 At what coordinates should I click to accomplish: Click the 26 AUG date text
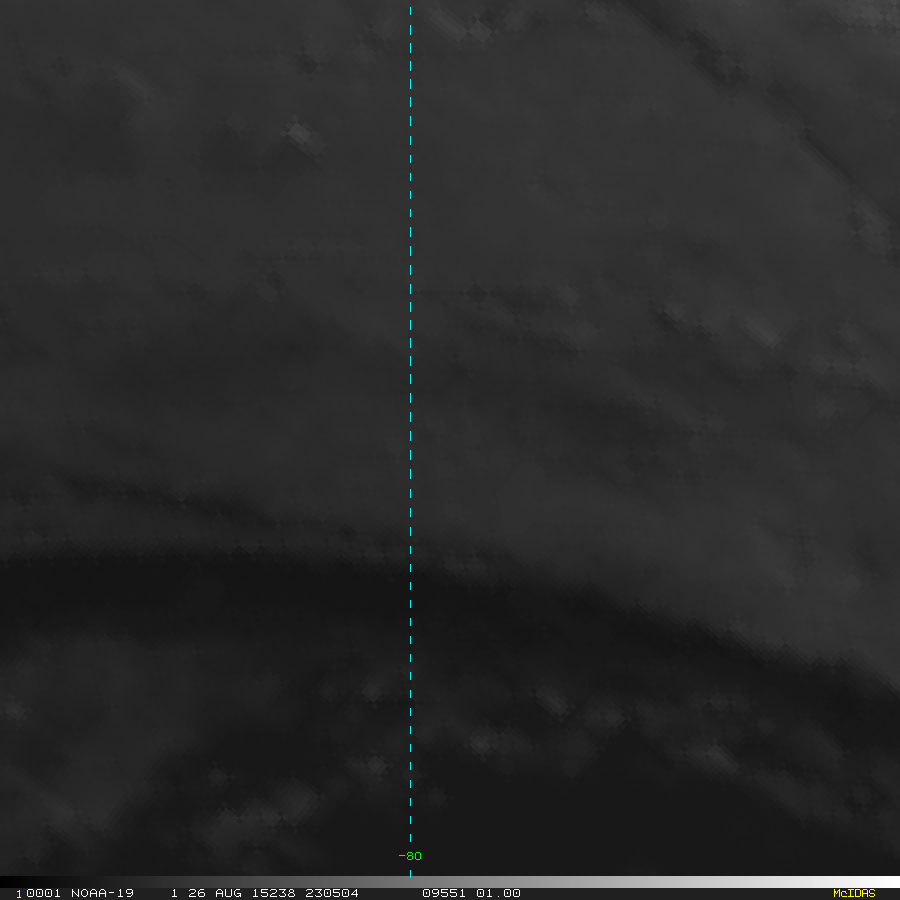tap(215, 893)
